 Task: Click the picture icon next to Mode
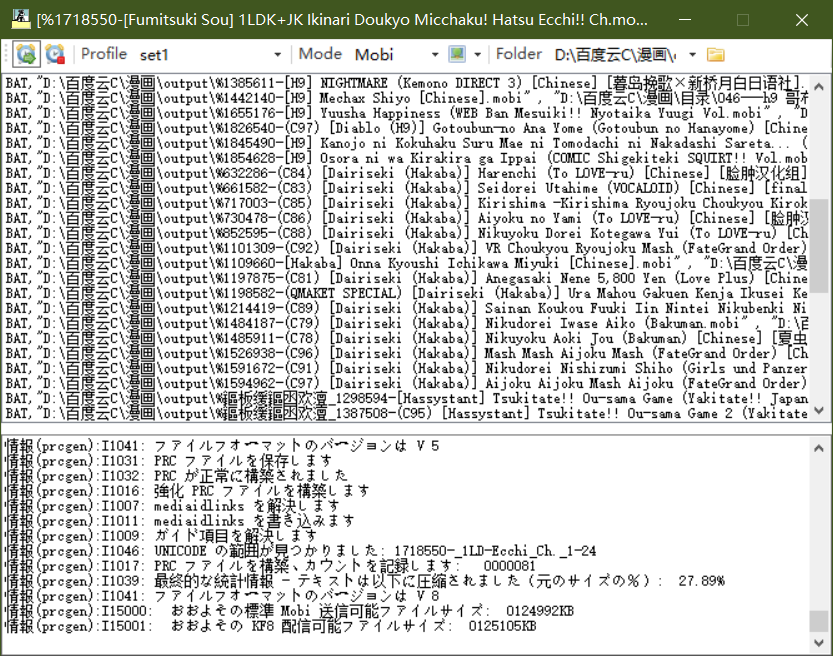(x=457, y=54)
